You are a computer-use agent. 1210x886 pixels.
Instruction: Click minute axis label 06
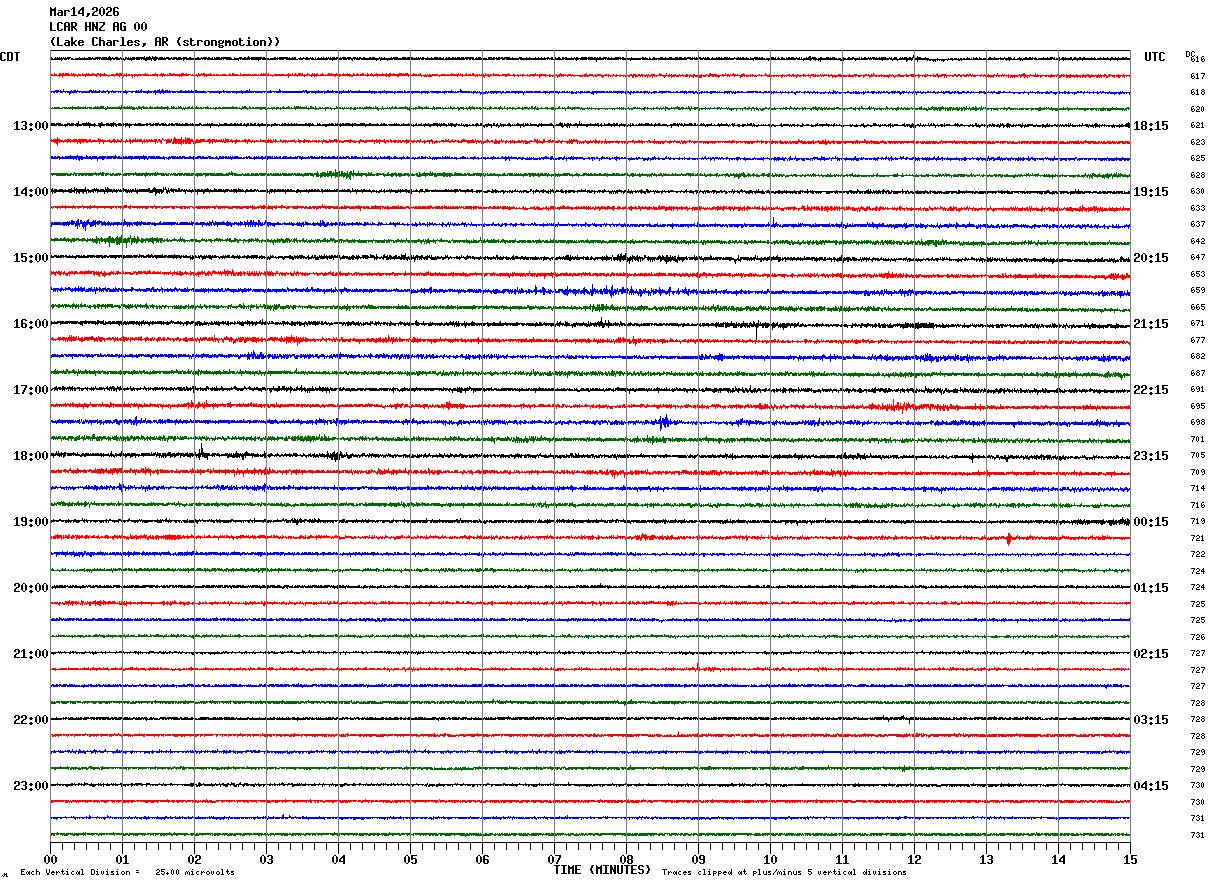click(482, 859)
